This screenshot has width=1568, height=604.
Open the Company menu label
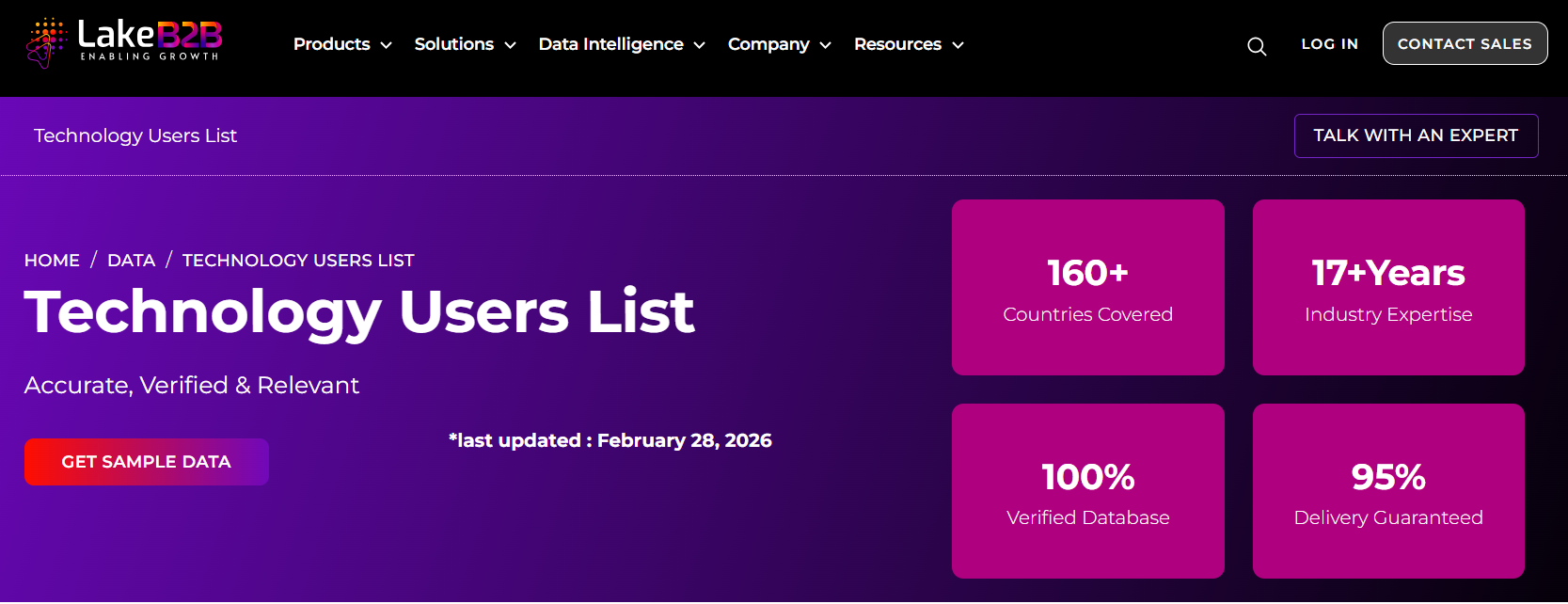click(768, 44)
